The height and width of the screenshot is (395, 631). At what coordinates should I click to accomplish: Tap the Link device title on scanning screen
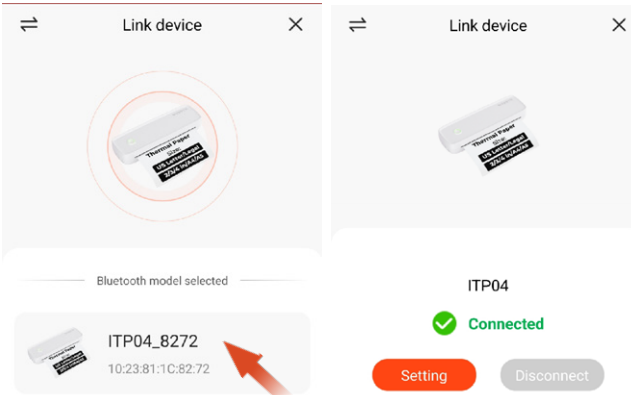[x=162, y=25]
